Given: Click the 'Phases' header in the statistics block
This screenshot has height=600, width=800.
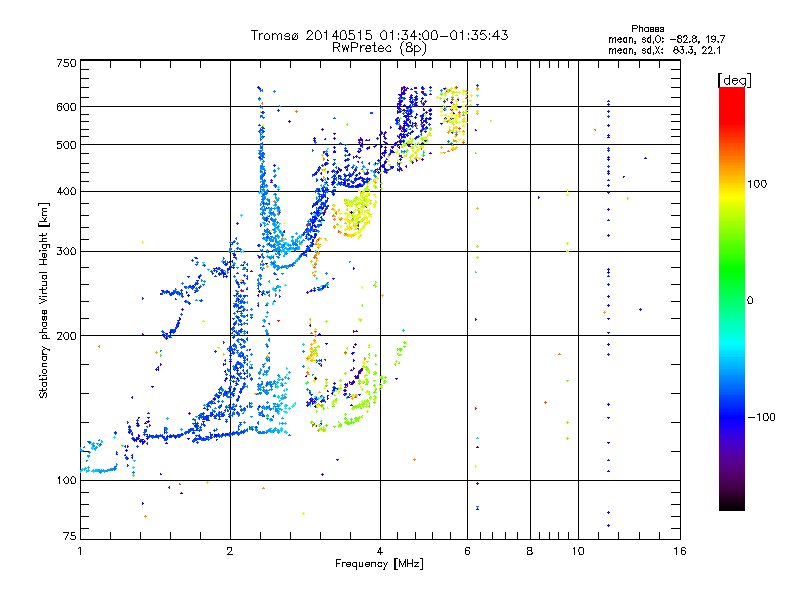Looking at the screenshot, I should (x=647, y=29).
